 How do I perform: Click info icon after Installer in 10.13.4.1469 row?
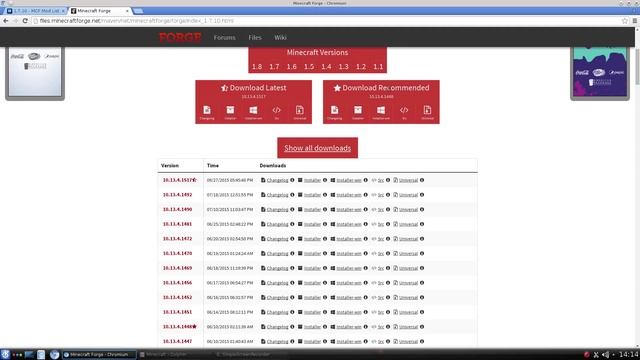(x=325, y=268)
